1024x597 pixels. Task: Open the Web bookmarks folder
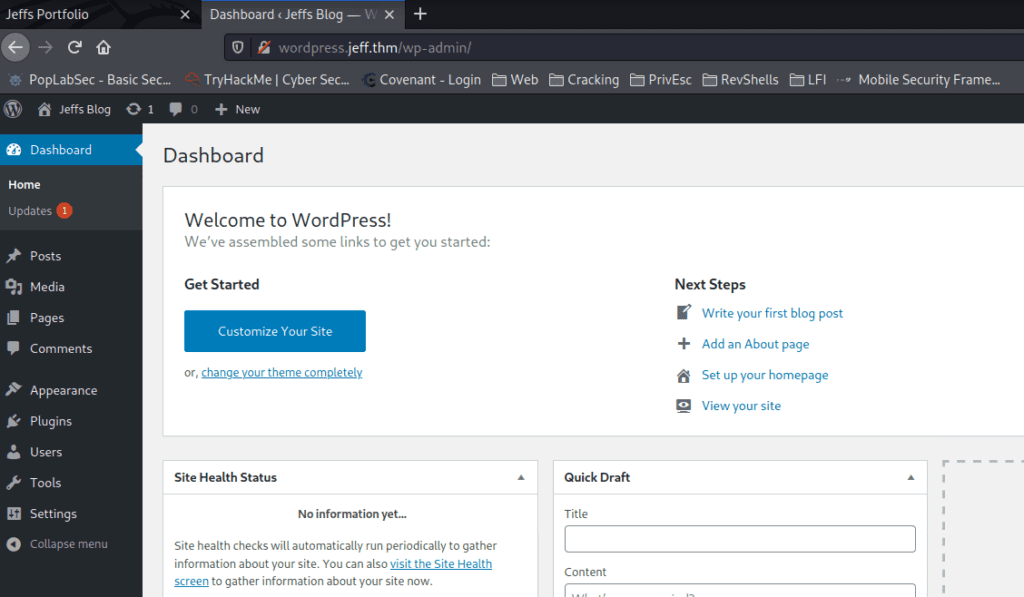(515, 80)
